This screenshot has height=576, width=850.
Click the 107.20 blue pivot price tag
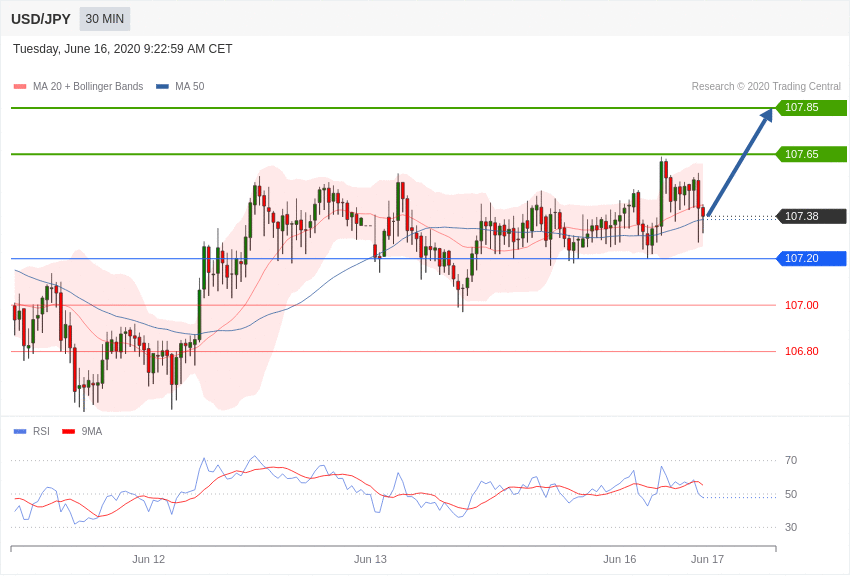click(x=811, y=258)
